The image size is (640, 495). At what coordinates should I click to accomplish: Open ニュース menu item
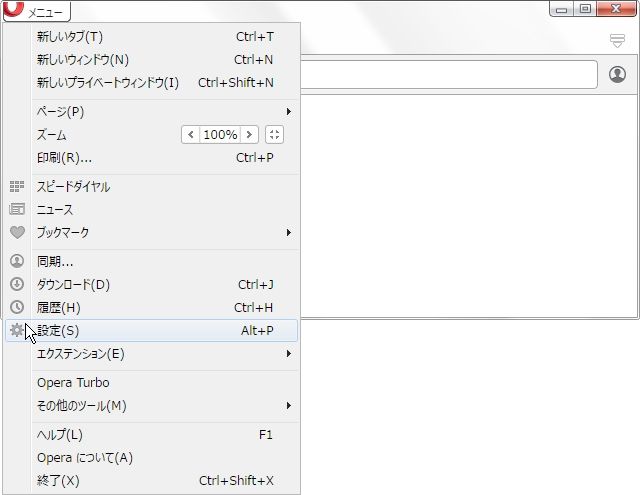(152, 210)
